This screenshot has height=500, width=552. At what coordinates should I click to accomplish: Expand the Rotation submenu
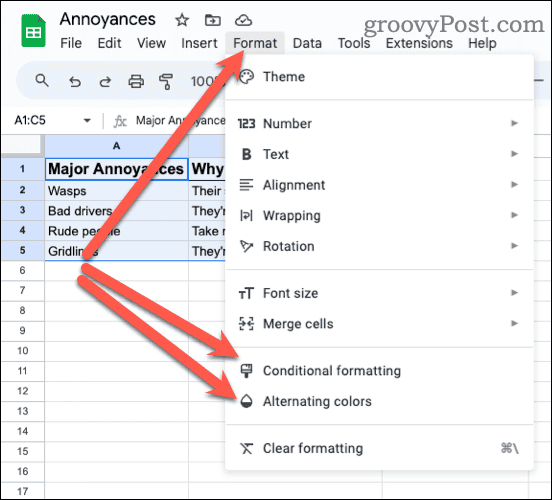(380, 246)
